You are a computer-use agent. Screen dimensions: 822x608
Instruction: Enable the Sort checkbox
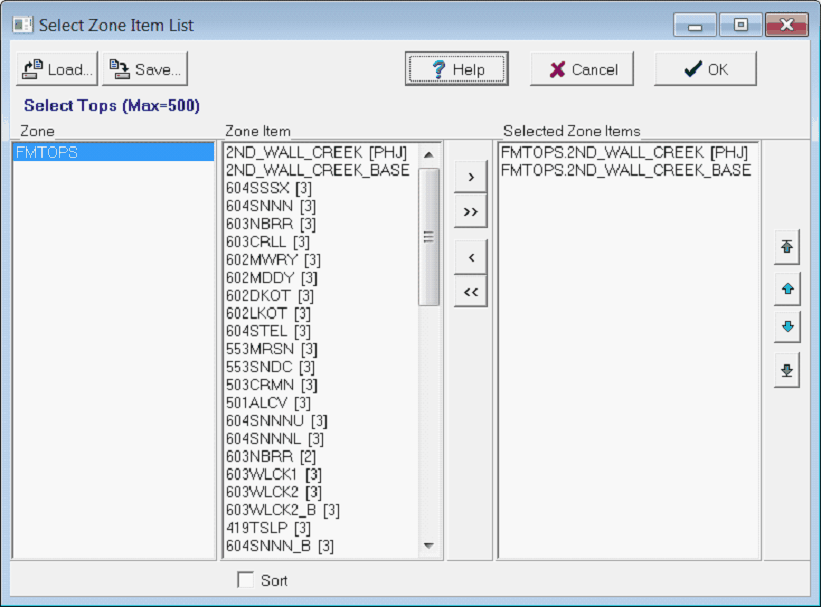click(245, 580)
